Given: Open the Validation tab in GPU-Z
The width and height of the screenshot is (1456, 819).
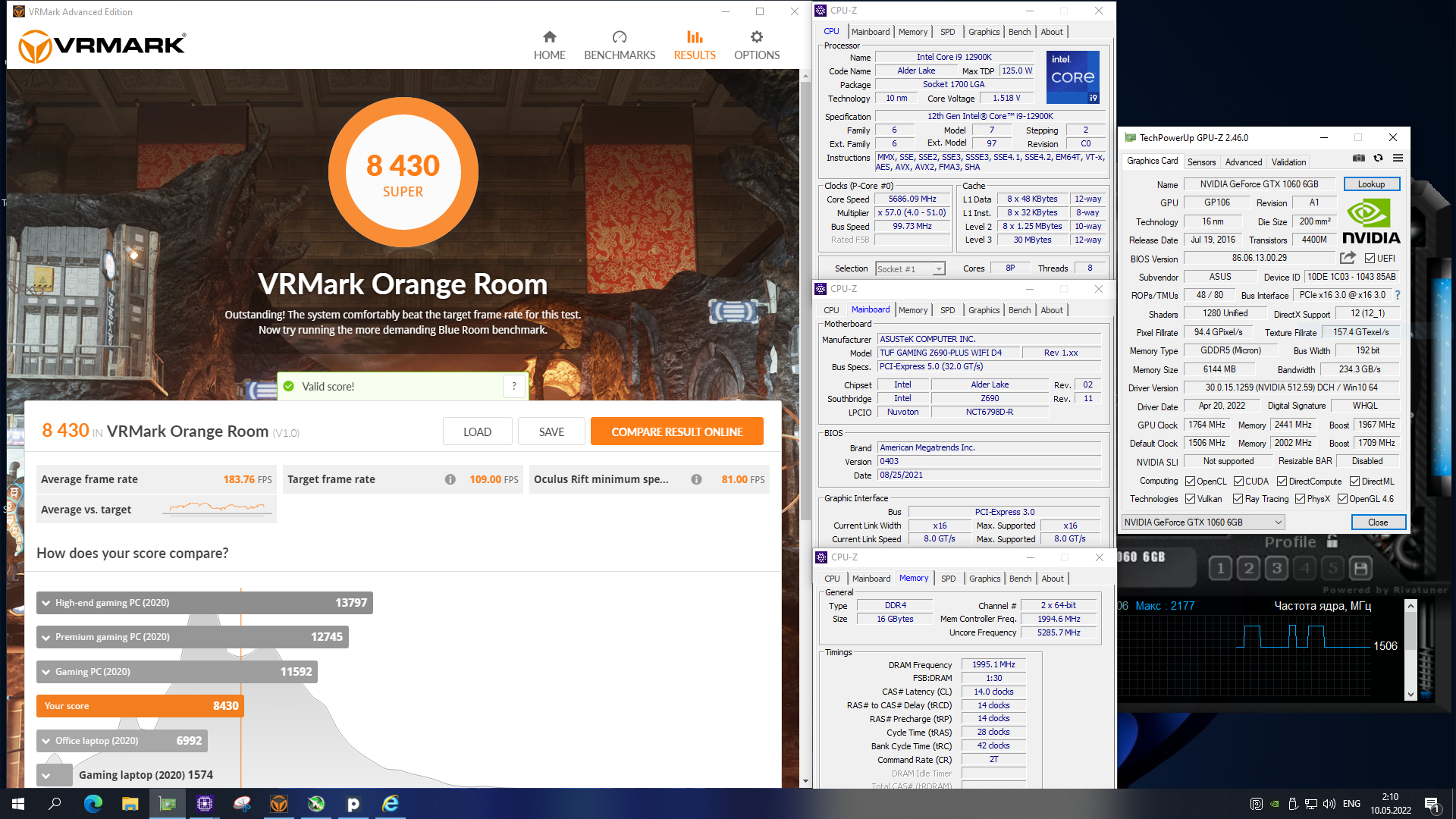Looking at the screenshot, I should pyautogui.click(x=1288, y=162).
